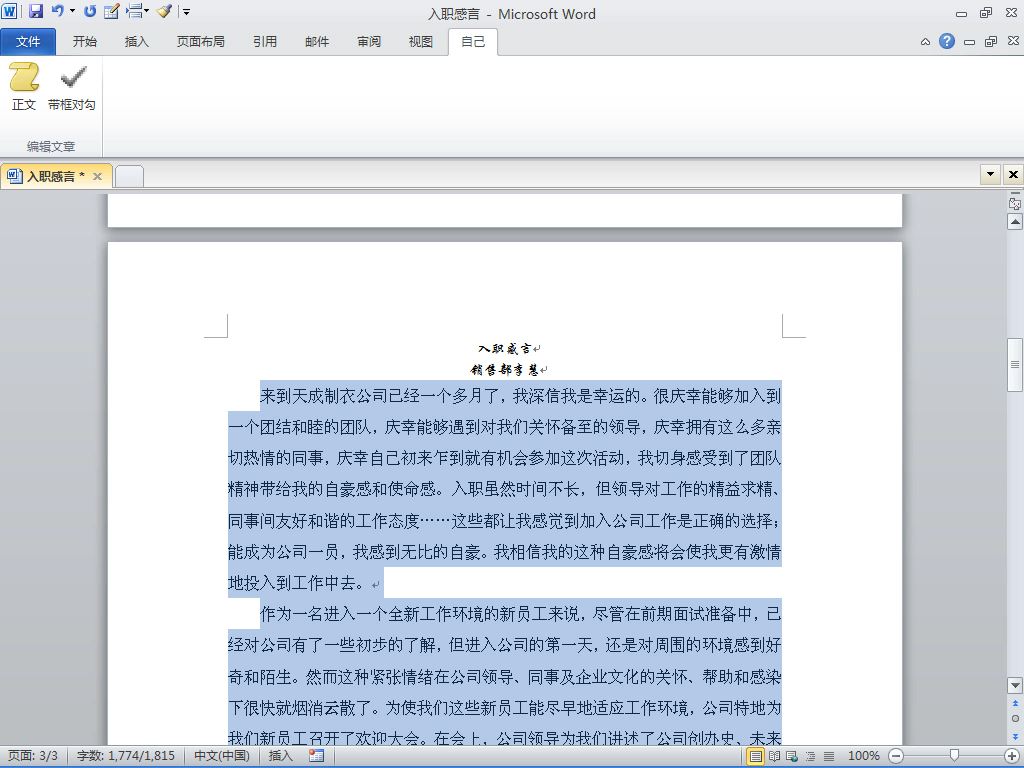Undo the last action with the Undo arrow
This screenshot has height=768, width=1024.
(x=57, y=11)
